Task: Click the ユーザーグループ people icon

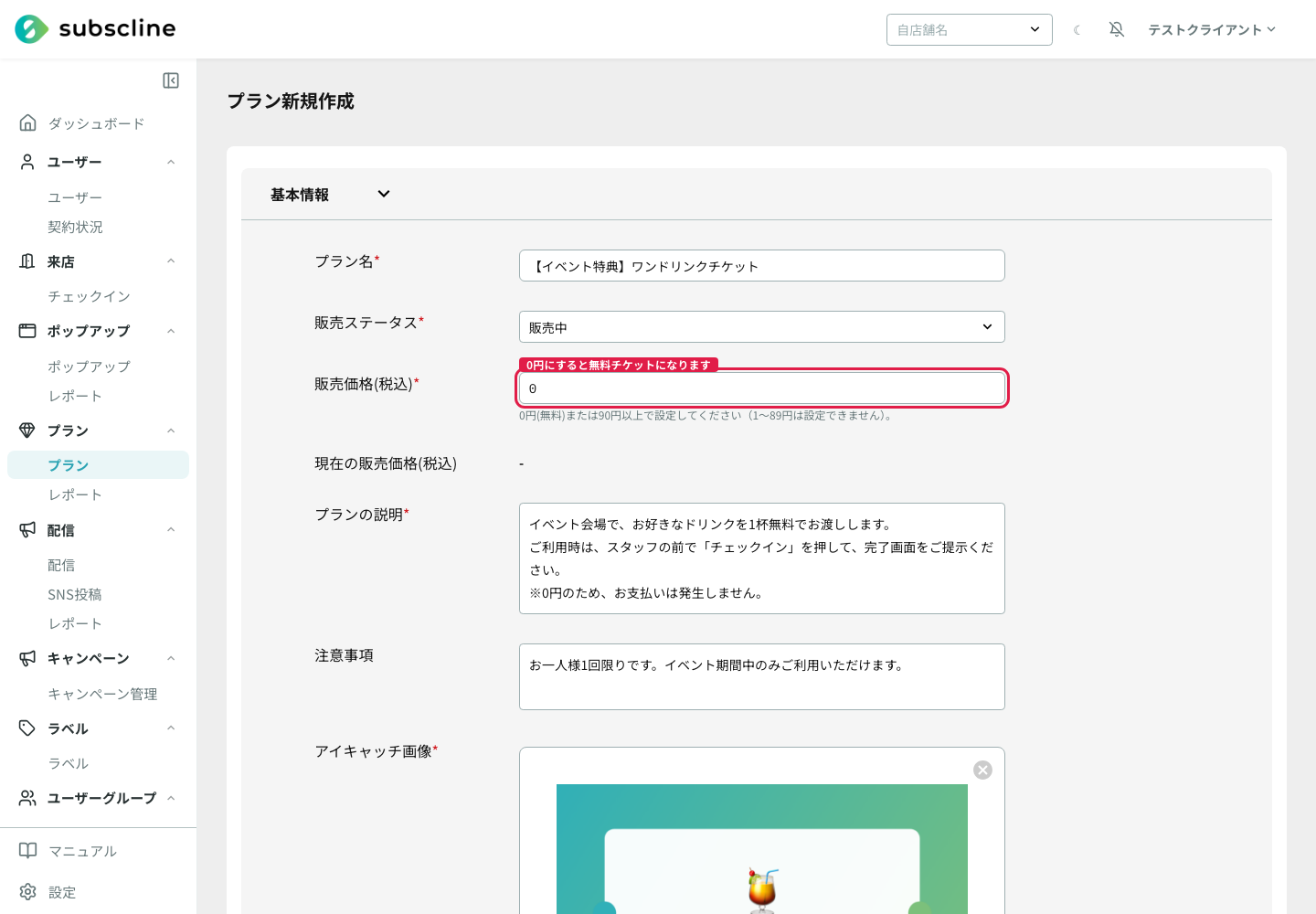Action: (x=28, y=798)
